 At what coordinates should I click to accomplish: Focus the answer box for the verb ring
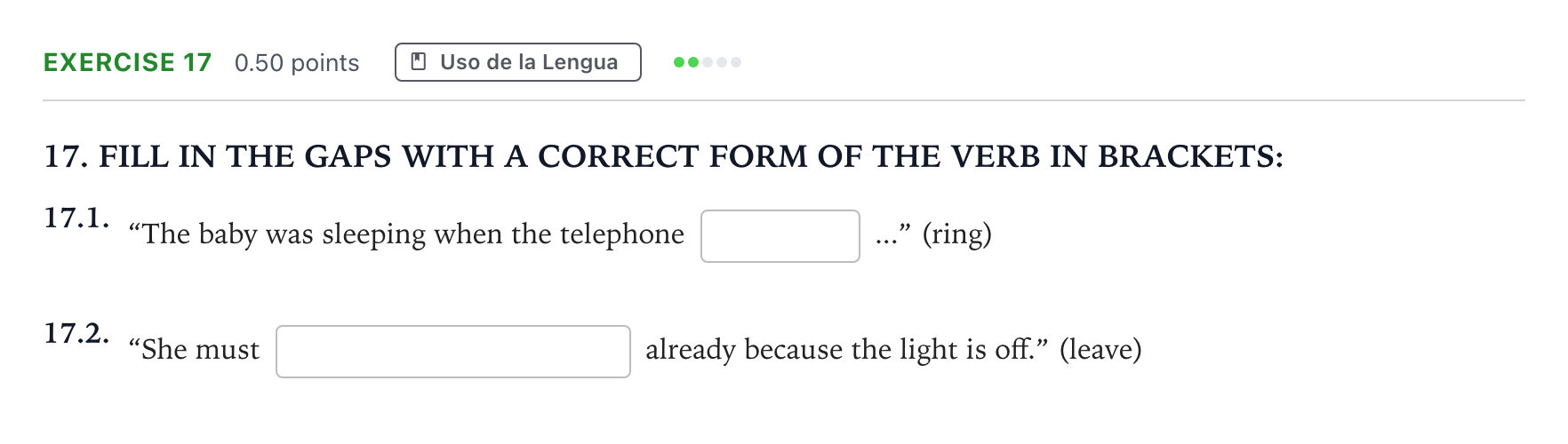coord(780,236)
